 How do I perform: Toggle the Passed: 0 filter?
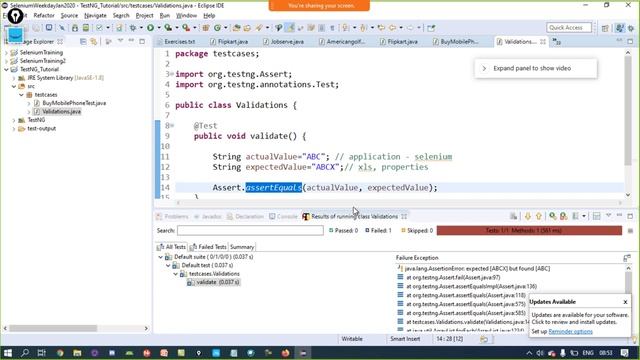(x=343, y=231)
